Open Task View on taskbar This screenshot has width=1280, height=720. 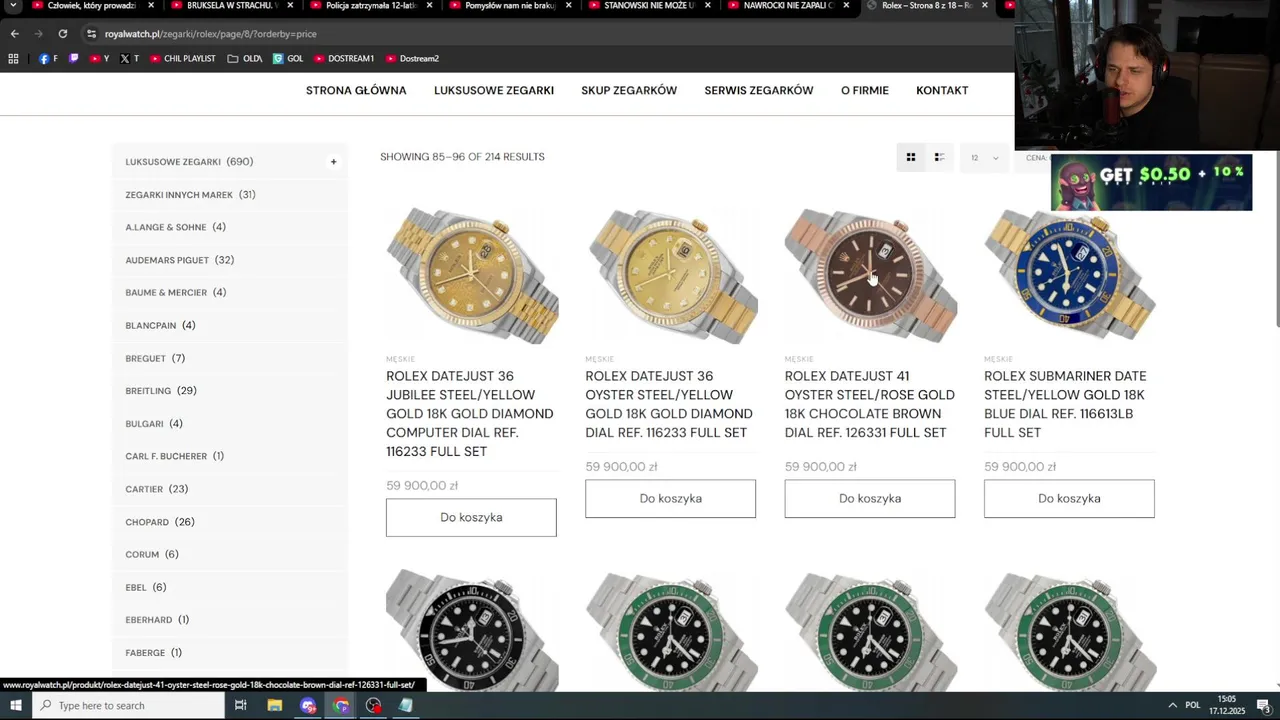(x=240, y=706)
